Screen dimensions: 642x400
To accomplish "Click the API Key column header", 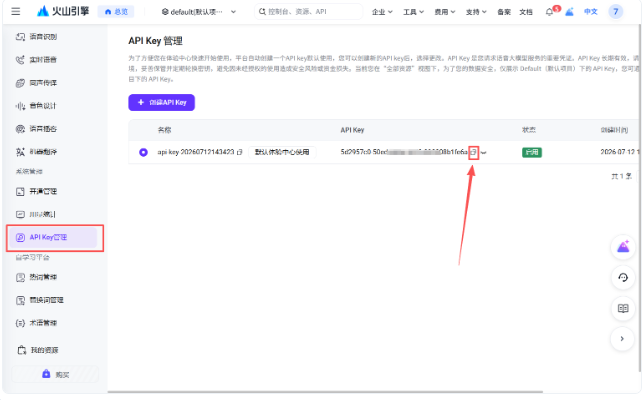I will (352, 130).
